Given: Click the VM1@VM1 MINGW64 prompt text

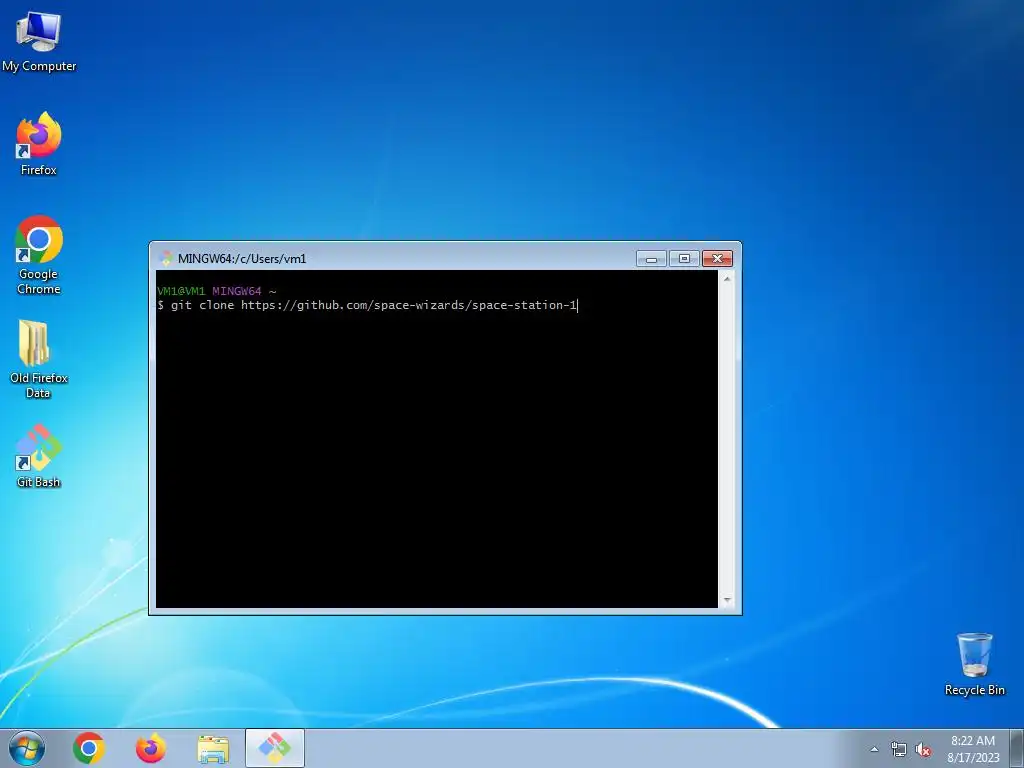Looking at the screenshot, I should tap(216, 291).
